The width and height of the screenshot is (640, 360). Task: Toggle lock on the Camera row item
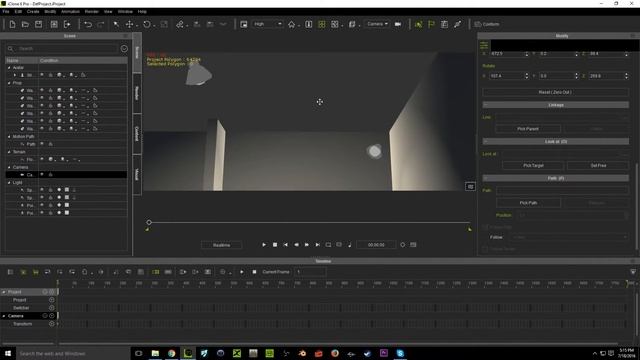click(x=51, y=175)
